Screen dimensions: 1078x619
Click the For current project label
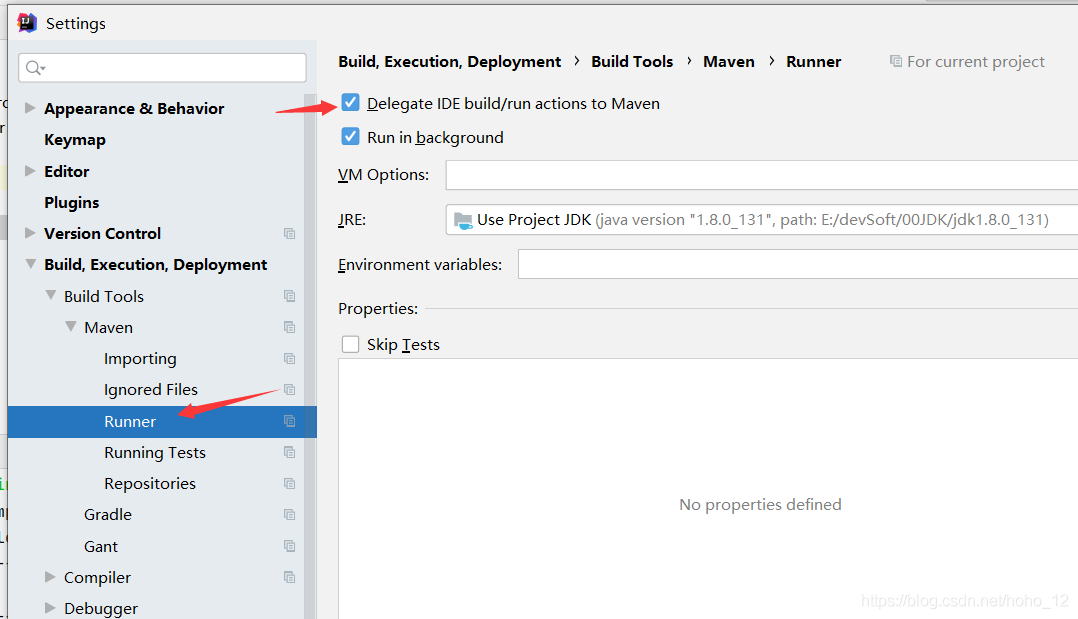[976, 62]
